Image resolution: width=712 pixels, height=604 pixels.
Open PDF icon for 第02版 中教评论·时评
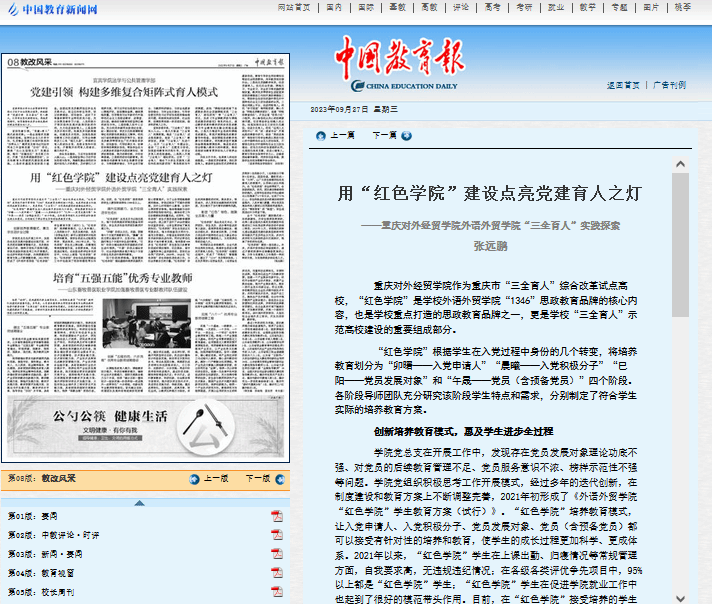click(277, 535)
